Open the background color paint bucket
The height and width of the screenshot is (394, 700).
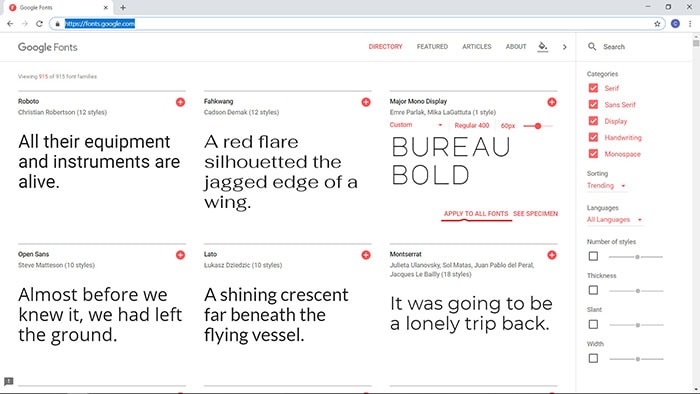542,46
